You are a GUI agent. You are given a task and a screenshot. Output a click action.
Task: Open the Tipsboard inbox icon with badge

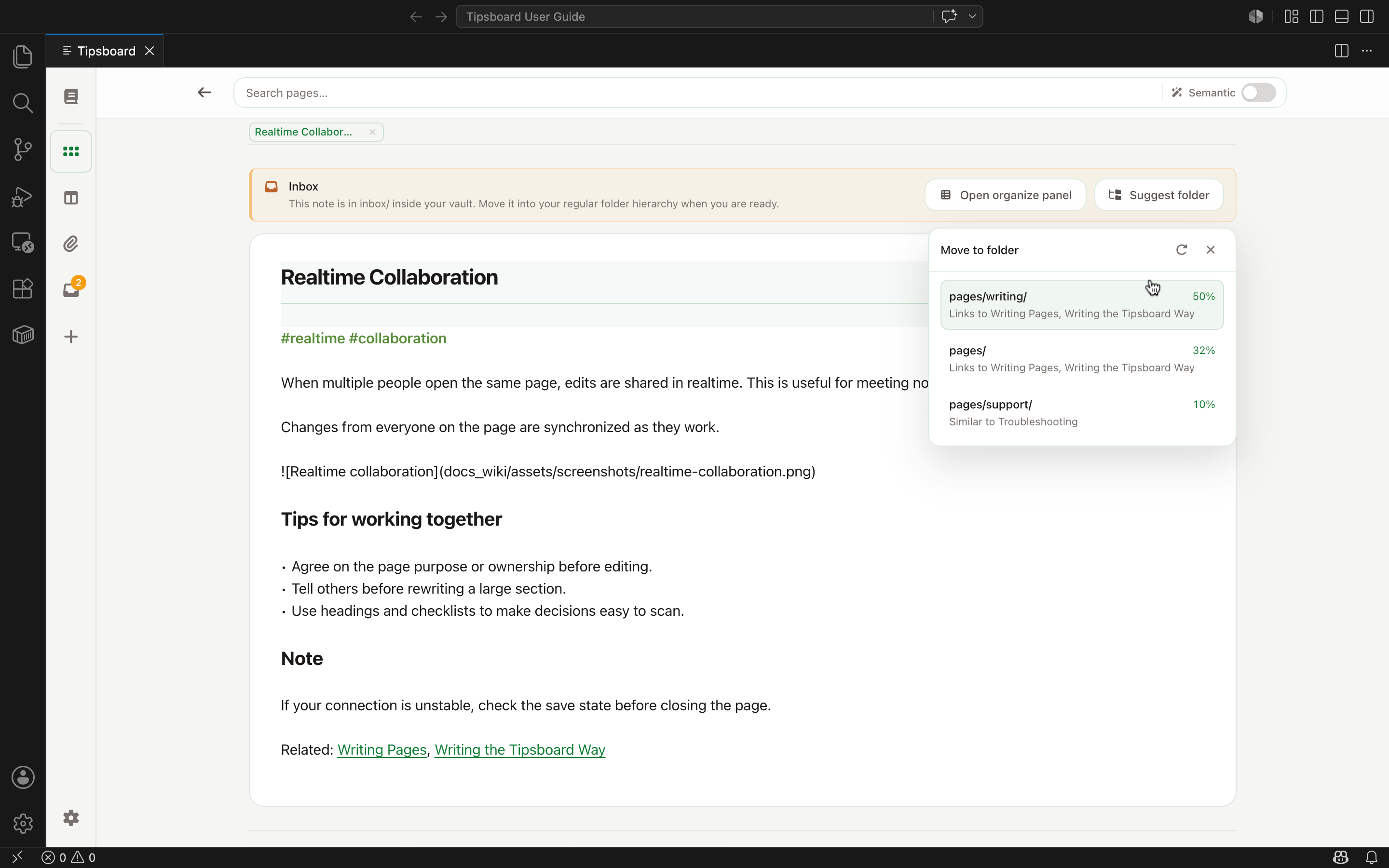(x=71, y=290)
